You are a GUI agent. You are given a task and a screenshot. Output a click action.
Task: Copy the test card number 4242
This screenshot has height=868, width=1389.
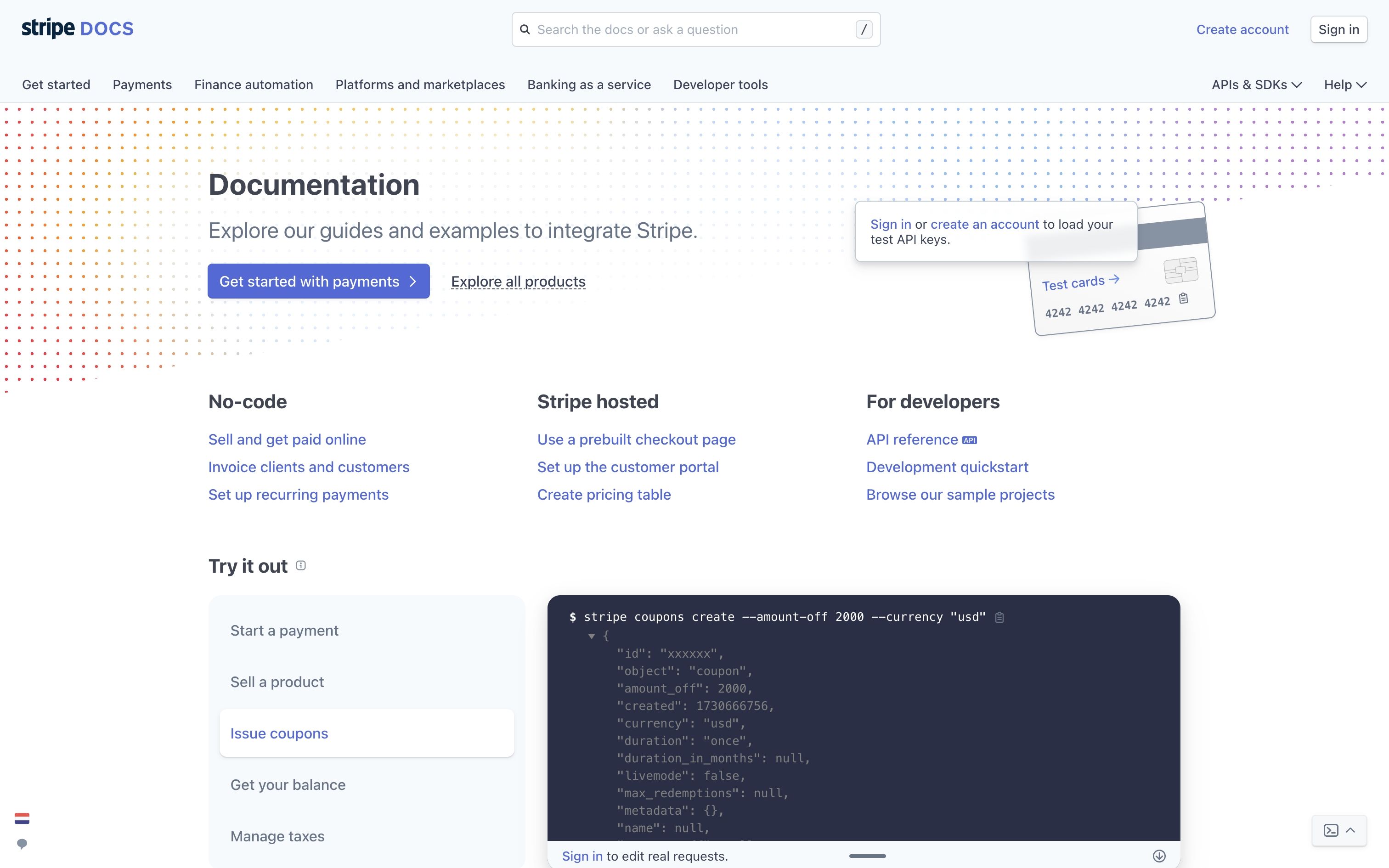click(1184, 298)
